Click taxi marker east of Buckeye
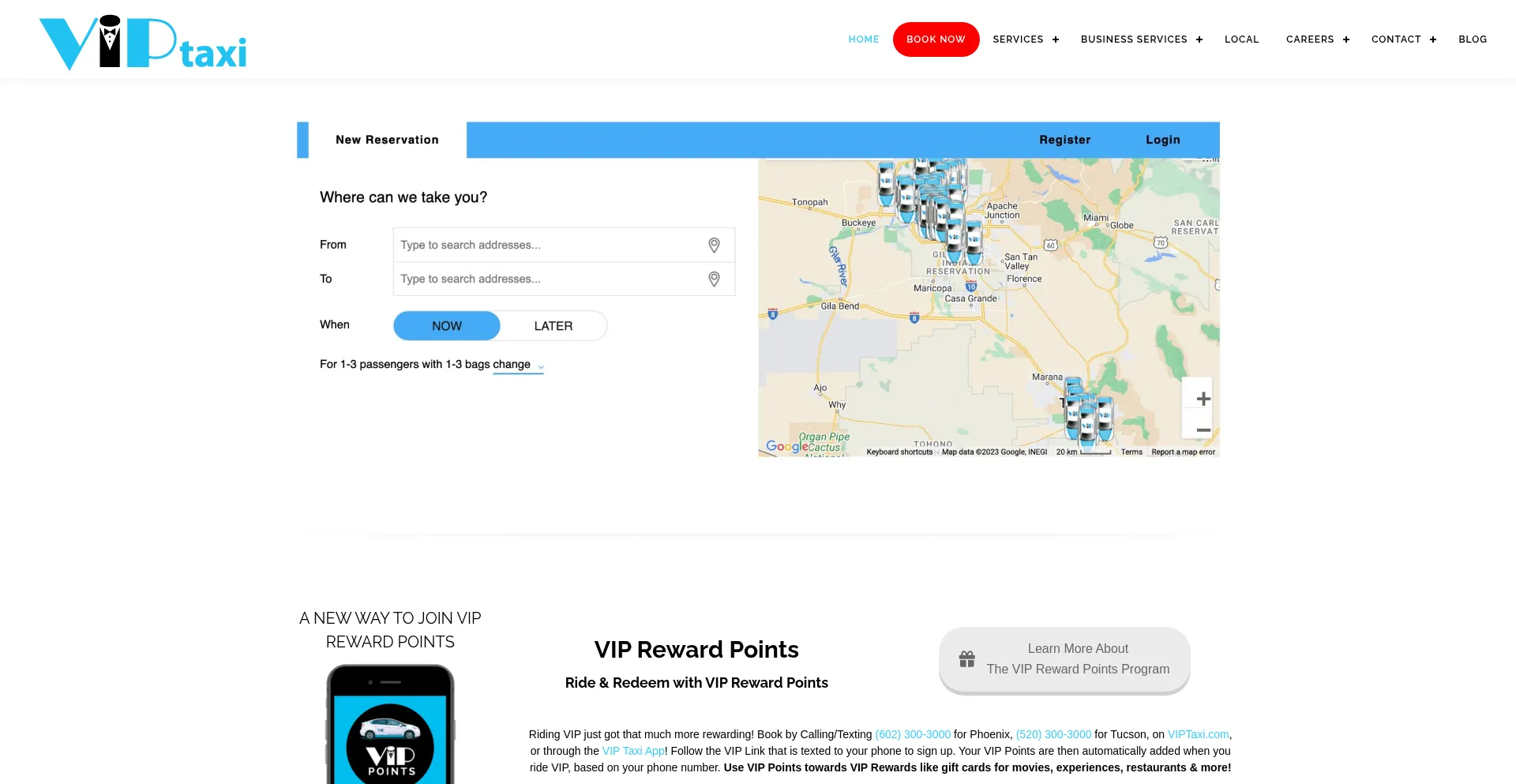This screenshot has width=1516, height=784. point(887,183)
